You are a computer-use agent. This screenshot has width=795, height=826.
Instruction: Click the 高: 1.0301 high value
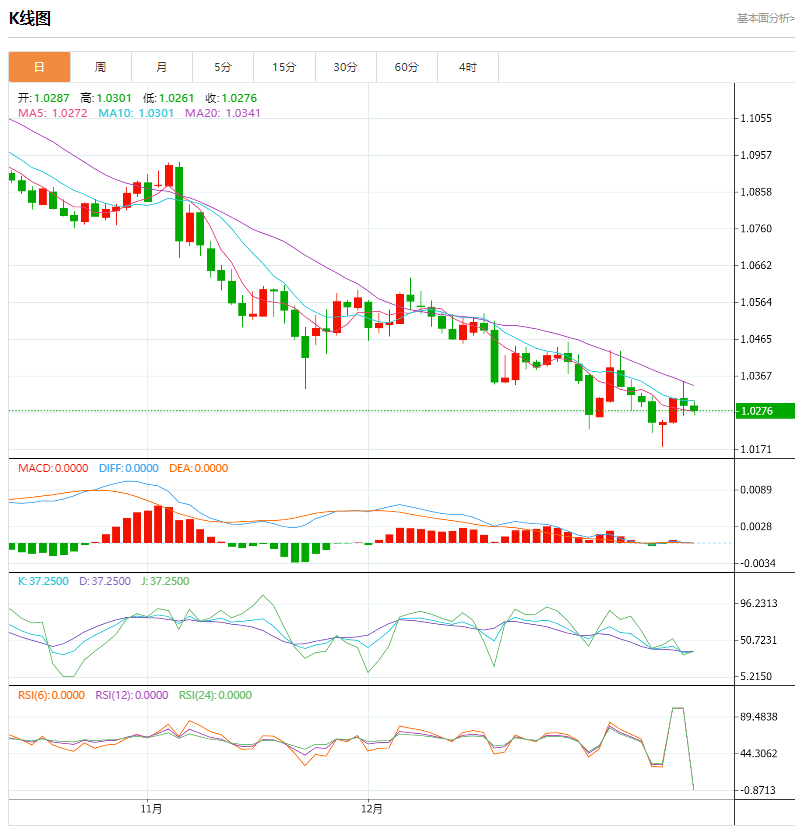(x=106, y=98)
